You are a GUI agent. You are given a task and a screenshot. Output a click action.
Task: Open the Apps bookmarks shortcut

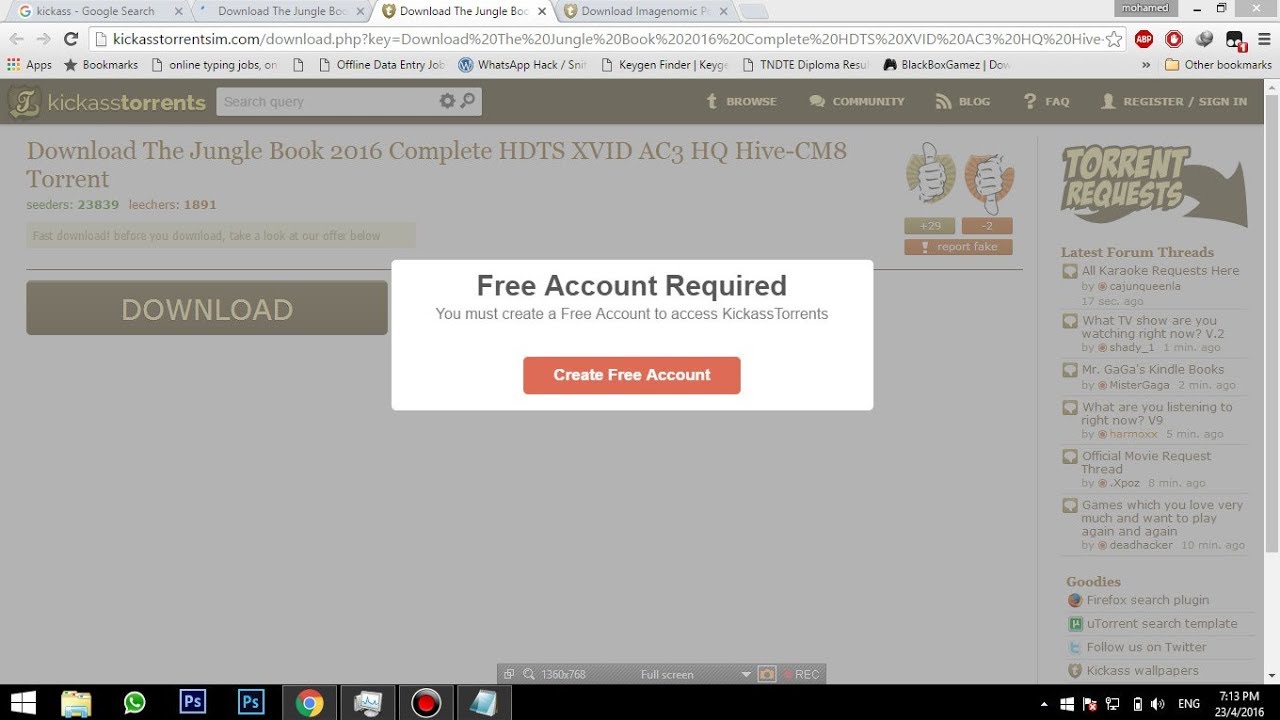[x=29, y=64]
